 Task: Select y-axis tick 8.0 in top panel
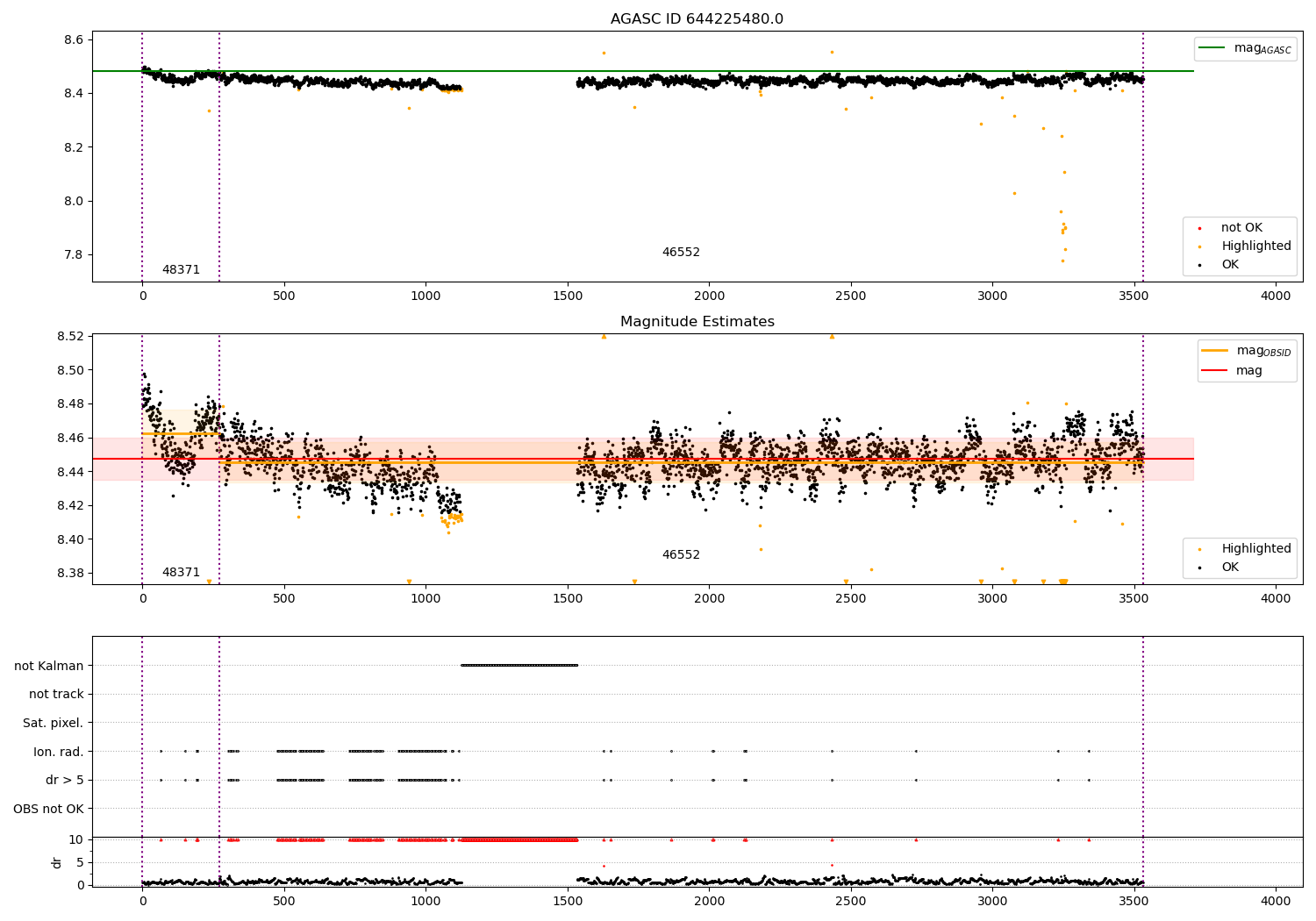click(74, 201)
